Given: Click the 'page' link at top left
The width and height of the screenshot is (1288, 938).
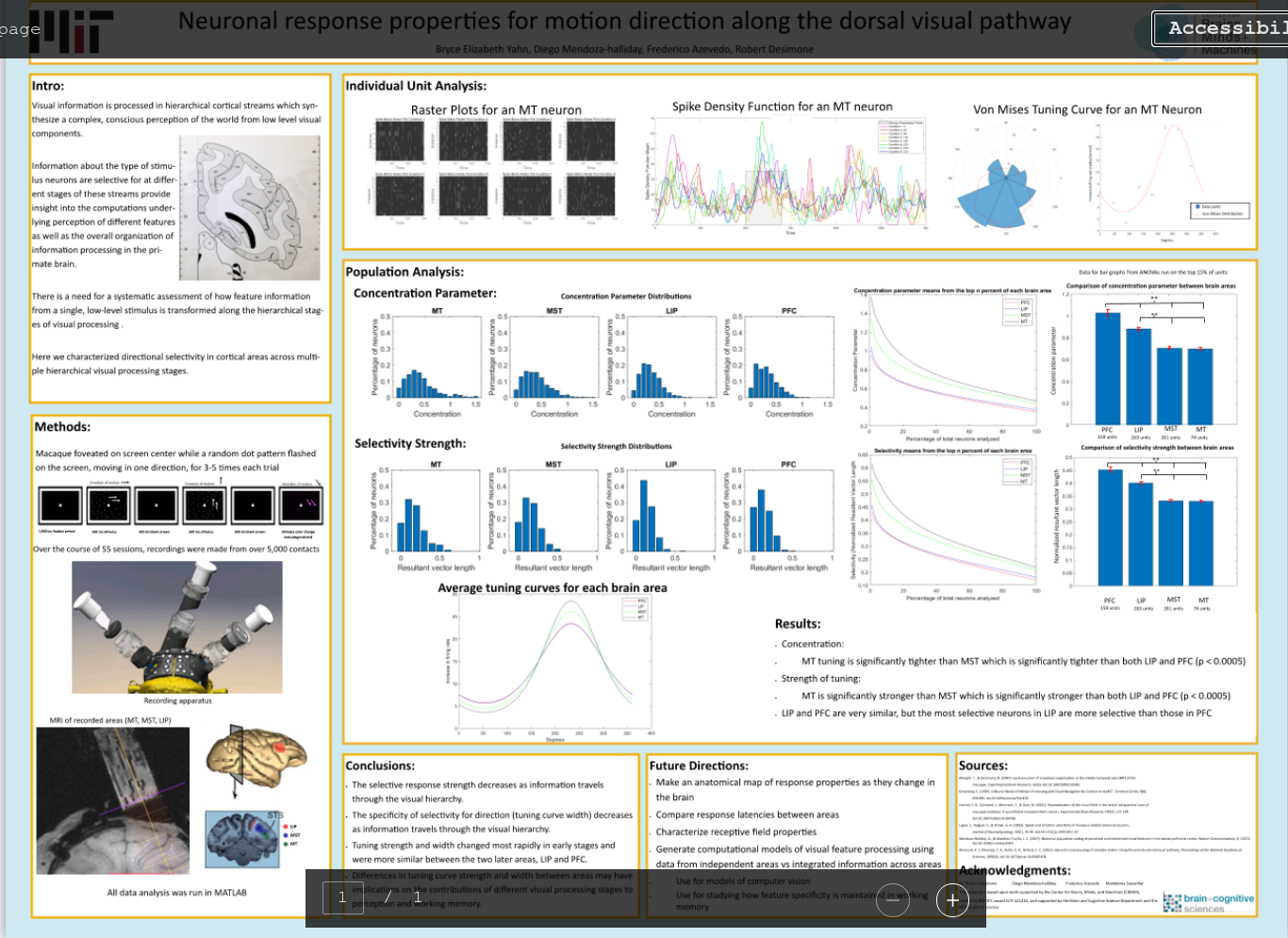Looking at the screenshot, I should pyautogui.click(x=20, y=29).
